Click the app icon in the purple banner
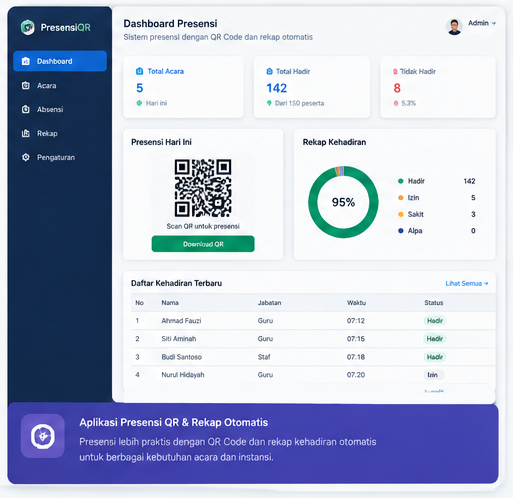The width and height of the screenshot is (513, 498). click(x=43, y=436)
